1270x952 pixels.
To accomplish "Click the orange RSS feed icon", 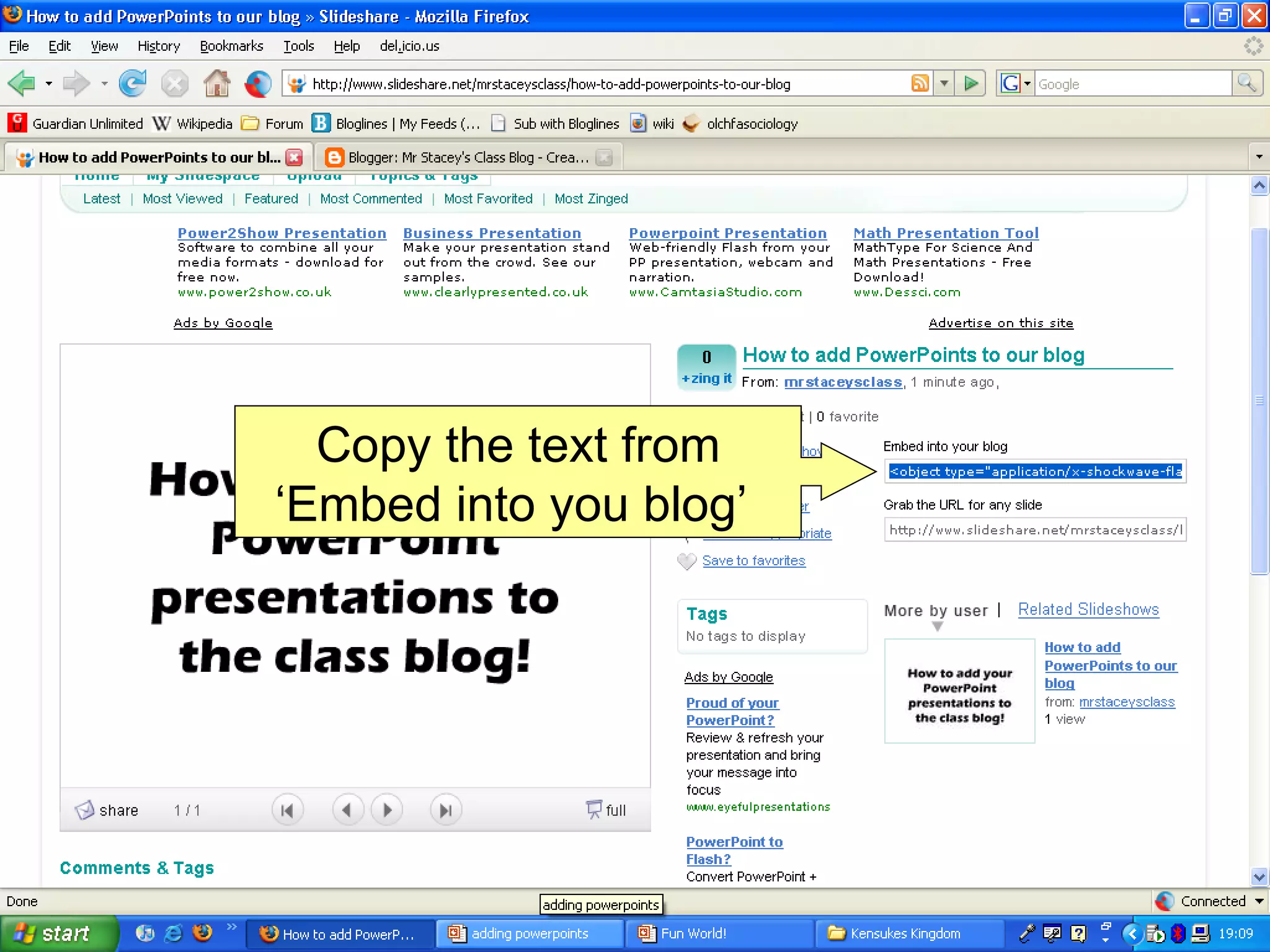I will coord(920,83).
